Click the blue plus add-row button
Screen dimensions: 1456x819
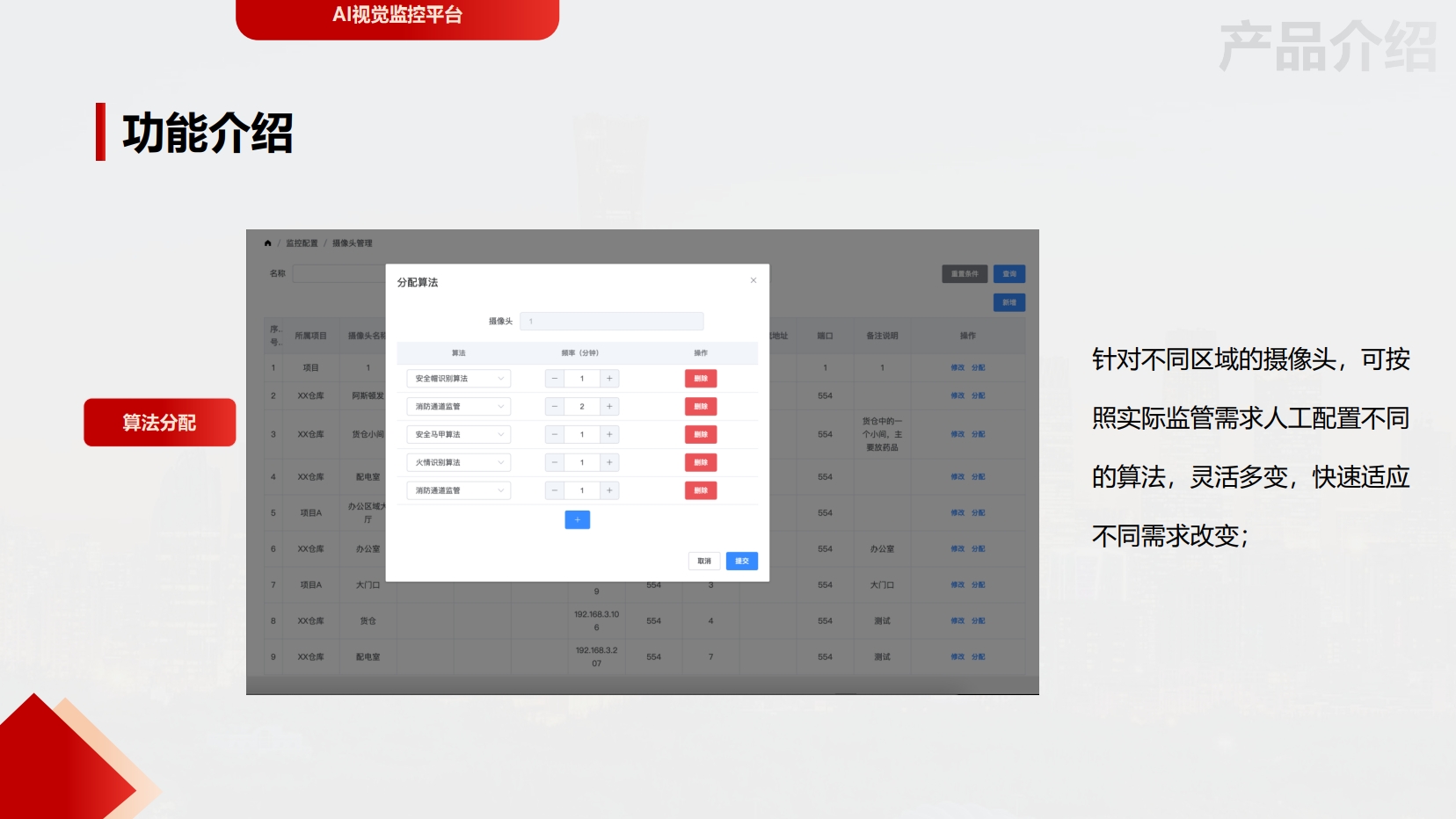coord(577,520)
